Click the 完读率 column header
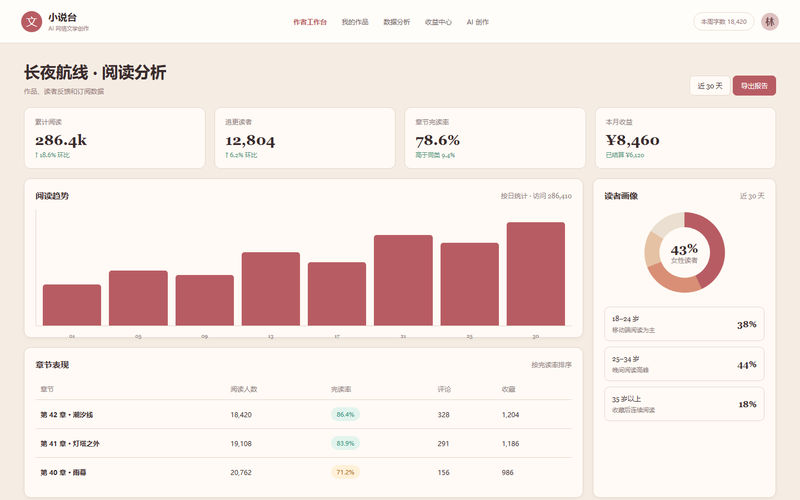Image resolution: width=800 pixels, height=500 pixels. (341, 389)
